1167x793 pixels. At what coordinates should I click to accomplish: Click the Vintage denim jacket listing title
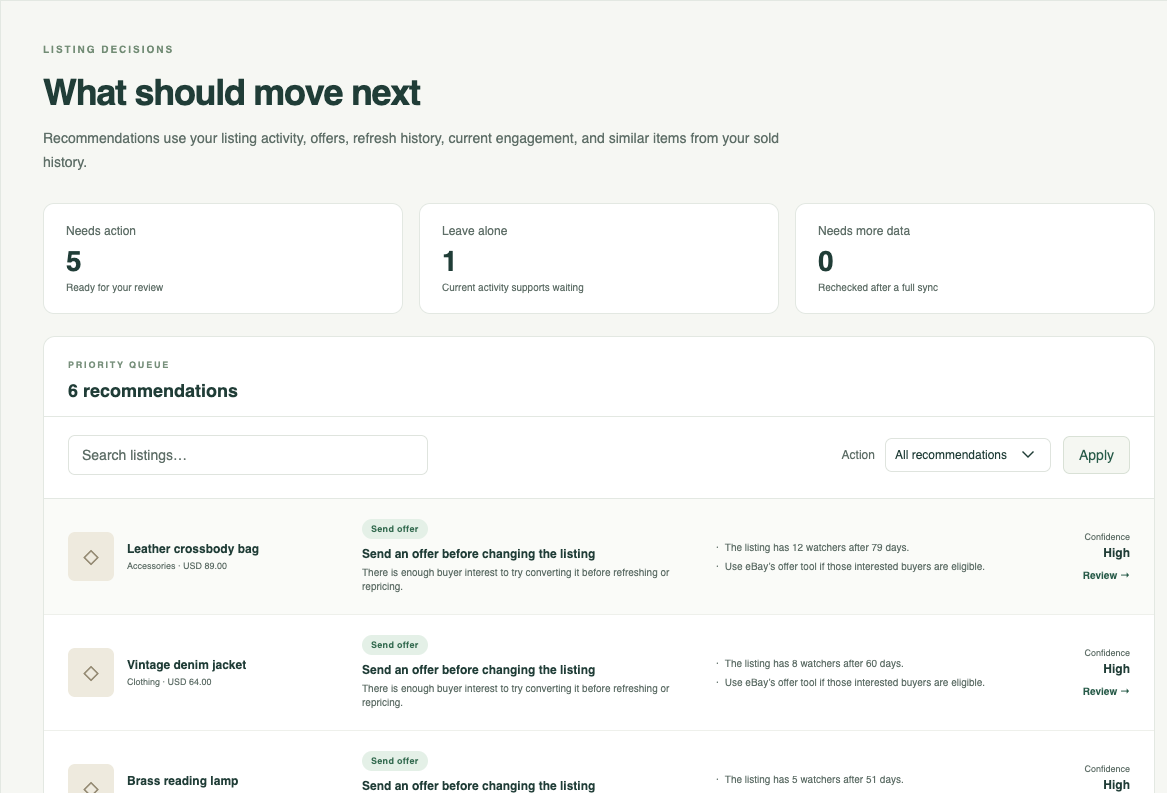186,665
